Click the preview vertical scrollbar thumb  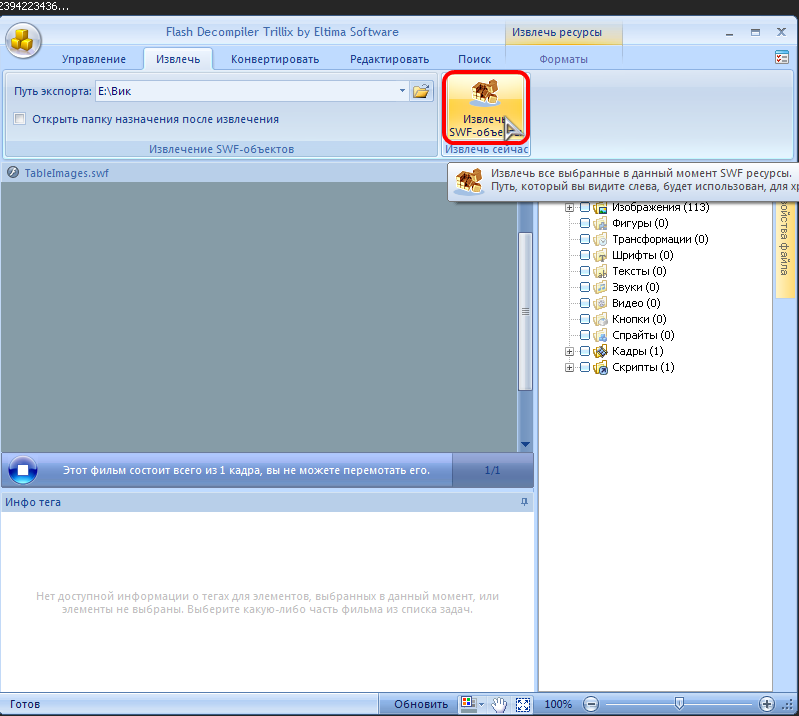525,311
